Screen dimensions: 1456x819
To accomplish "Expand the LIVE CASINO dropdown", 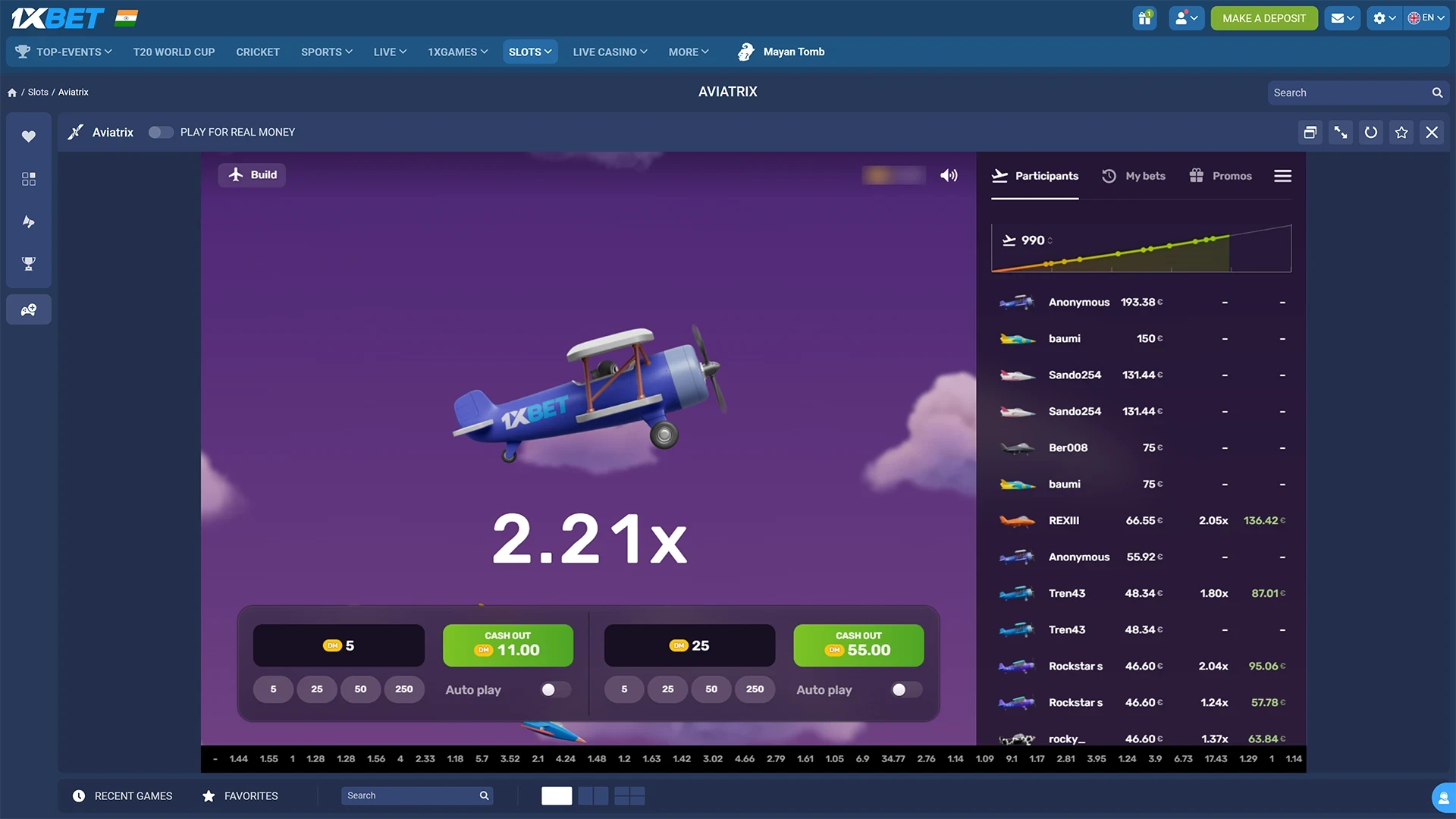I will tap(609, 52).
